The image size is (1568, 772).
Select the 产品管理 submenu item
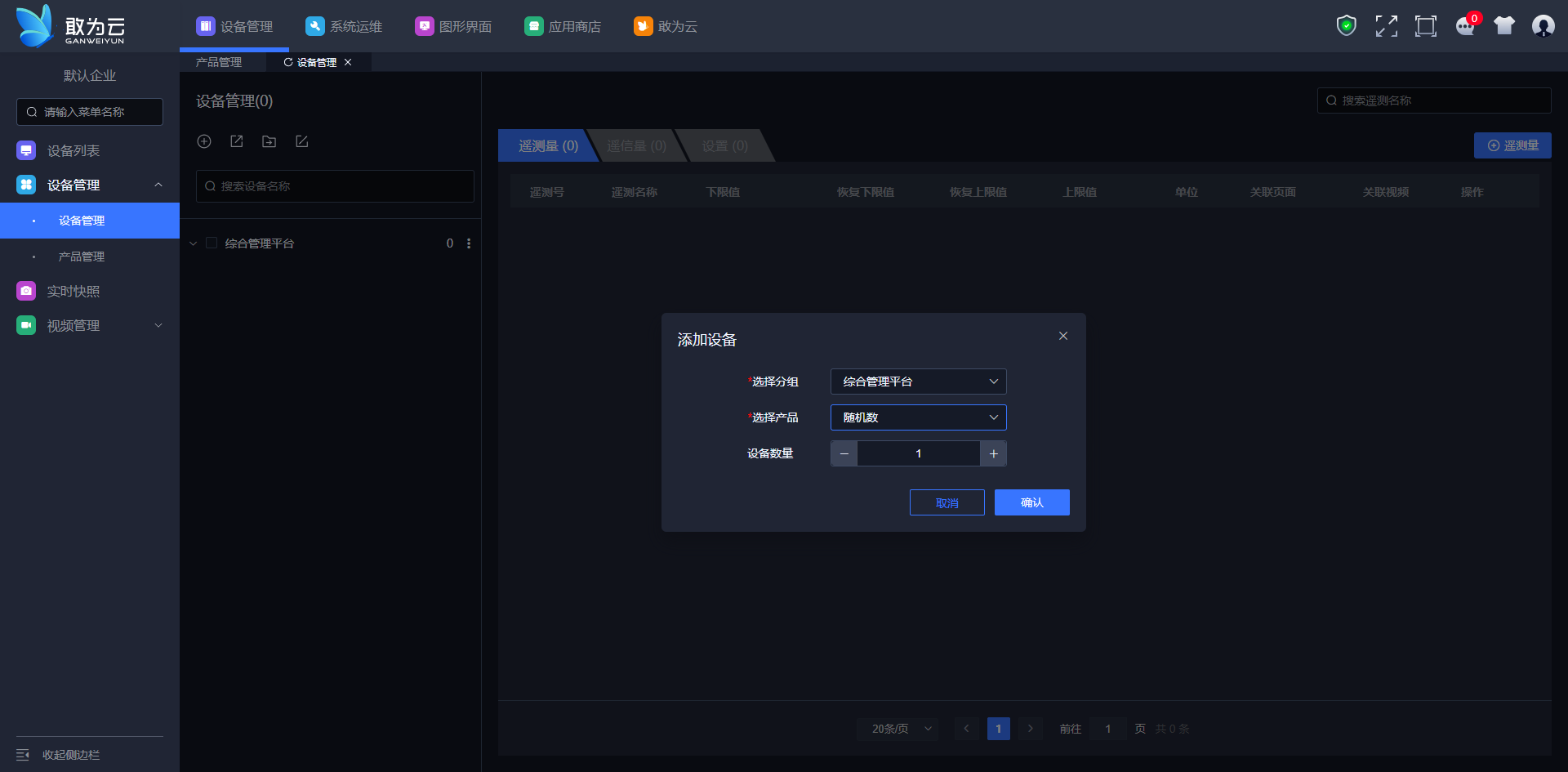click(x=90, y=257)
